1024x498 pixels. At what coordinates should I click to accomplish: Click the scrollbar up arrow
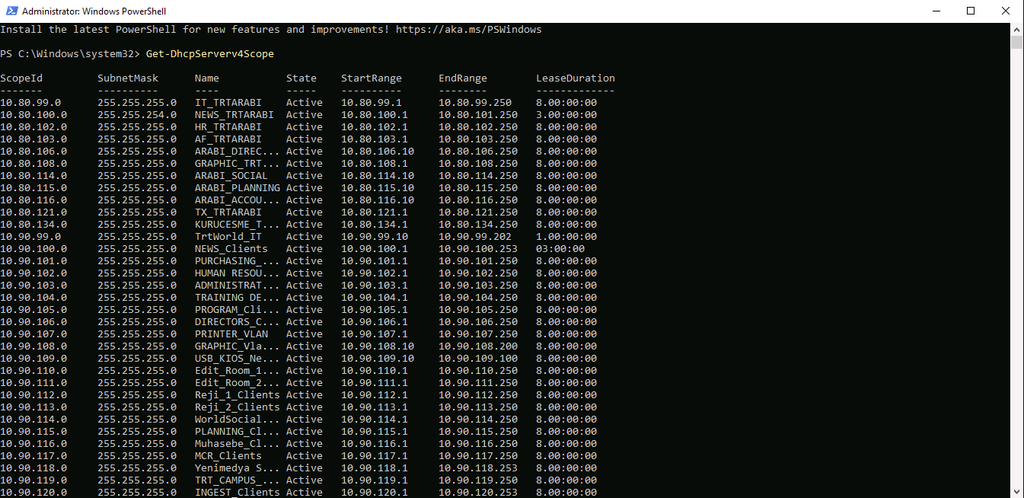coord(1017,29)
